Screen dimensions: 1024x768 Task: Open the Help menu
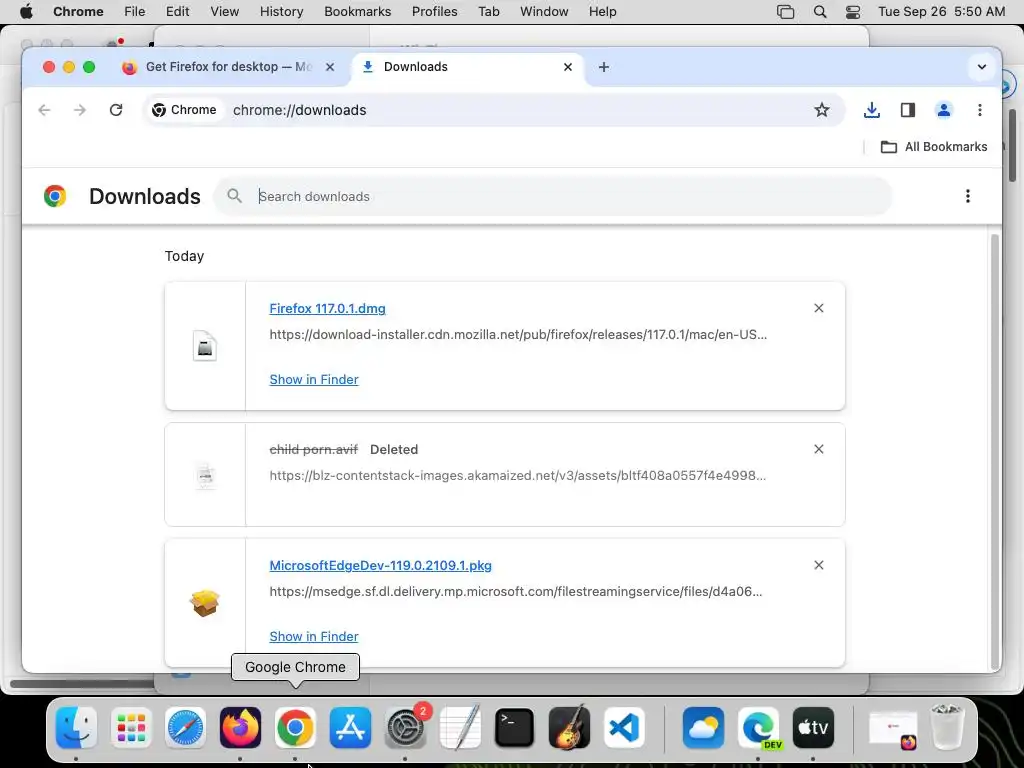tap(602, 12)
